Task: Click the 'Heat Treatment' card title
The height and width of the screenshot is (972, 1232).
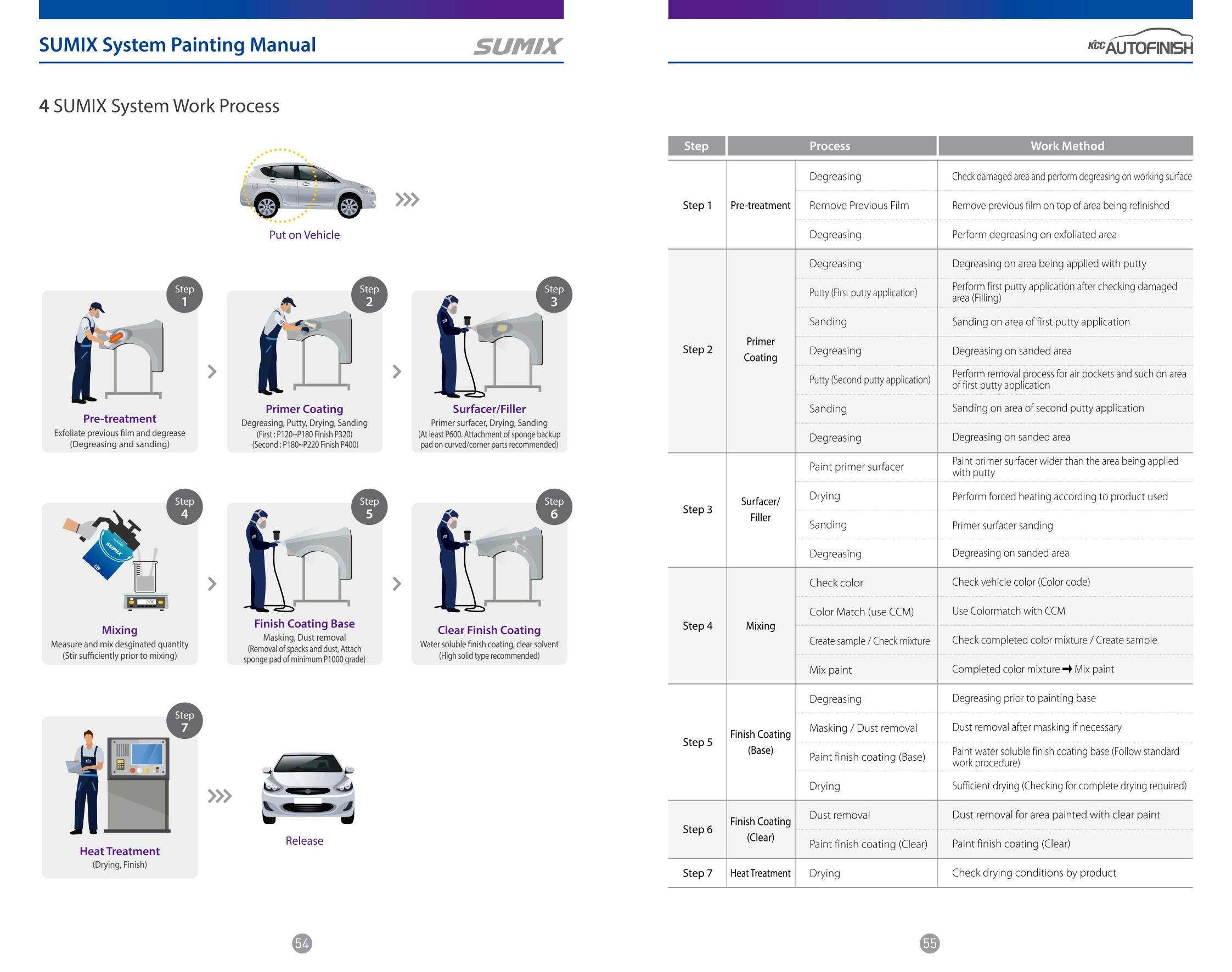Action: [x=120, y=851]
